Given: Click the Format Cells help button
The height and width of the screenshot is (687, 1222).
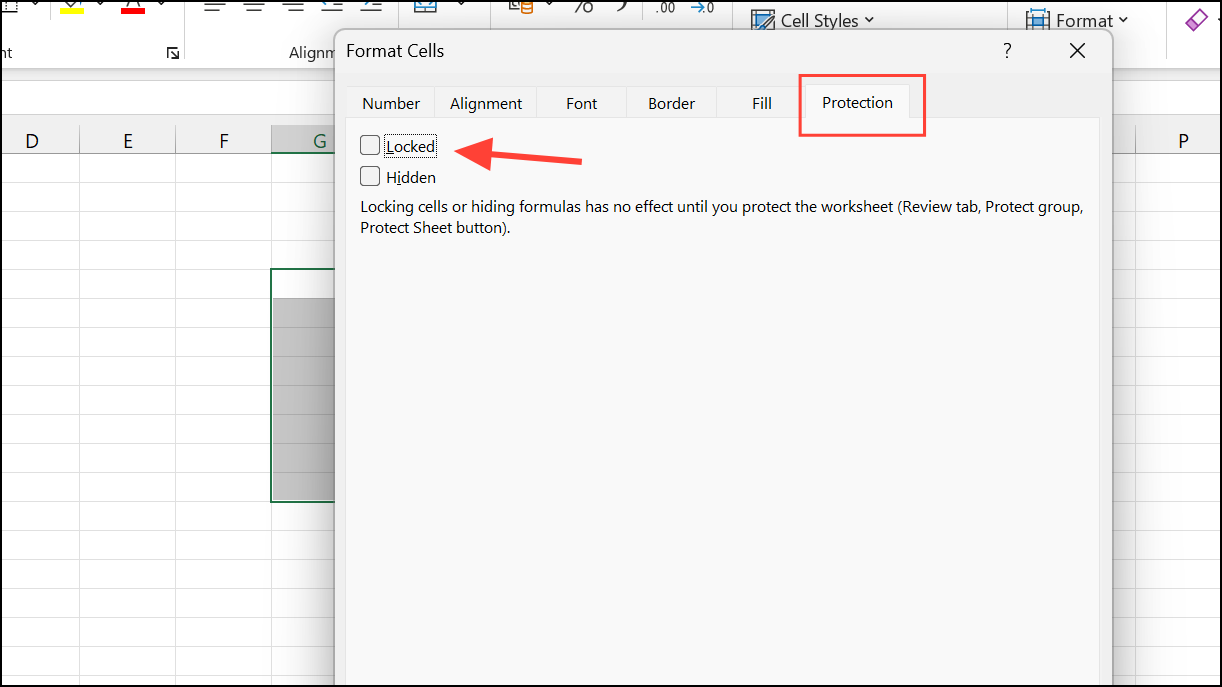Looking at the screenshot, I should [1007, 50].
